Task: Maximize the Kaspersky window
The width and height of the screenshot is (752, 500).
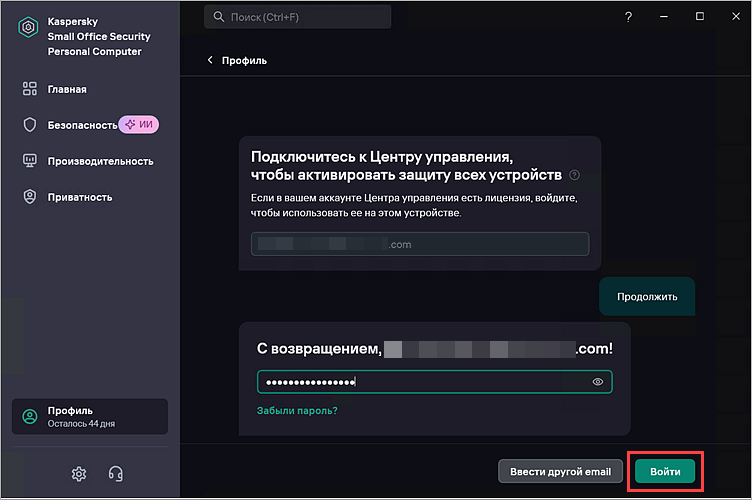Action: tap(700, 17)
